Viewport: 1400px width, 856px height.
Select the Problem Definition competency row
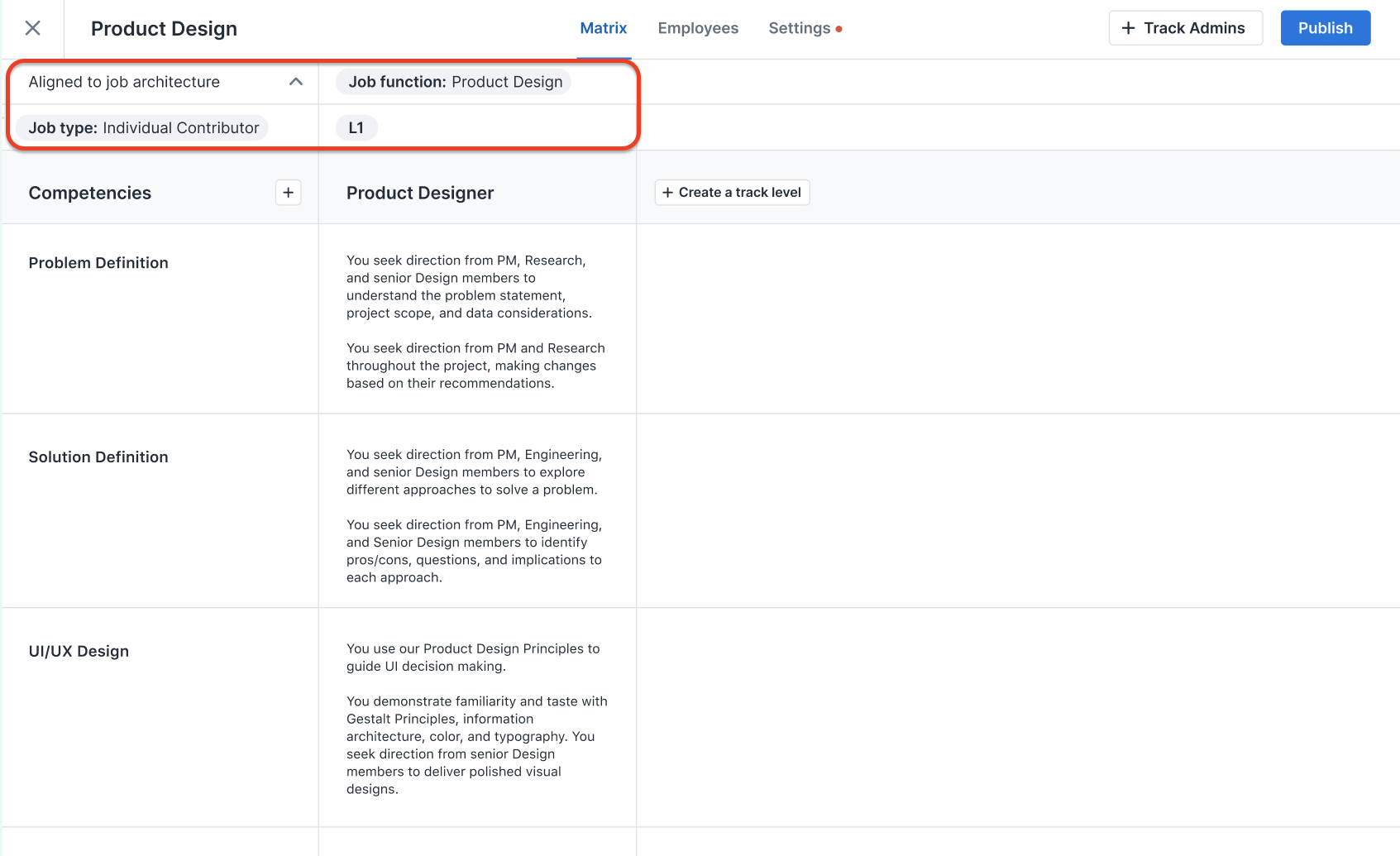click(x=98, y=262)
